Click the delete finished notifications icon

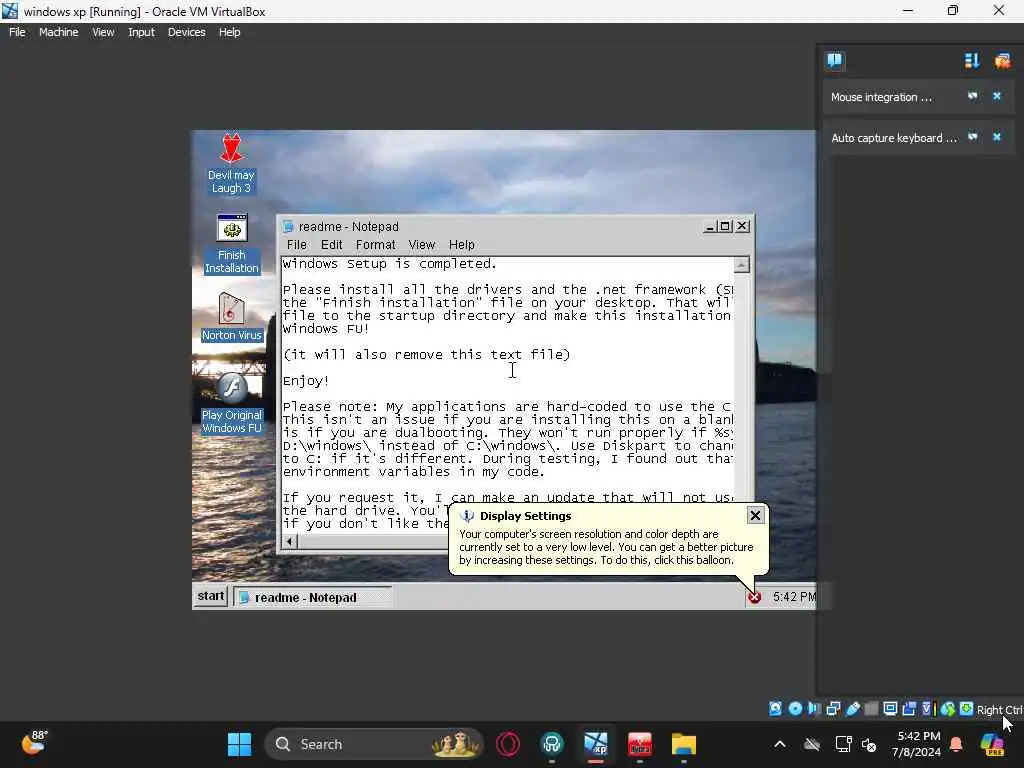click(x=1002, y=61)
